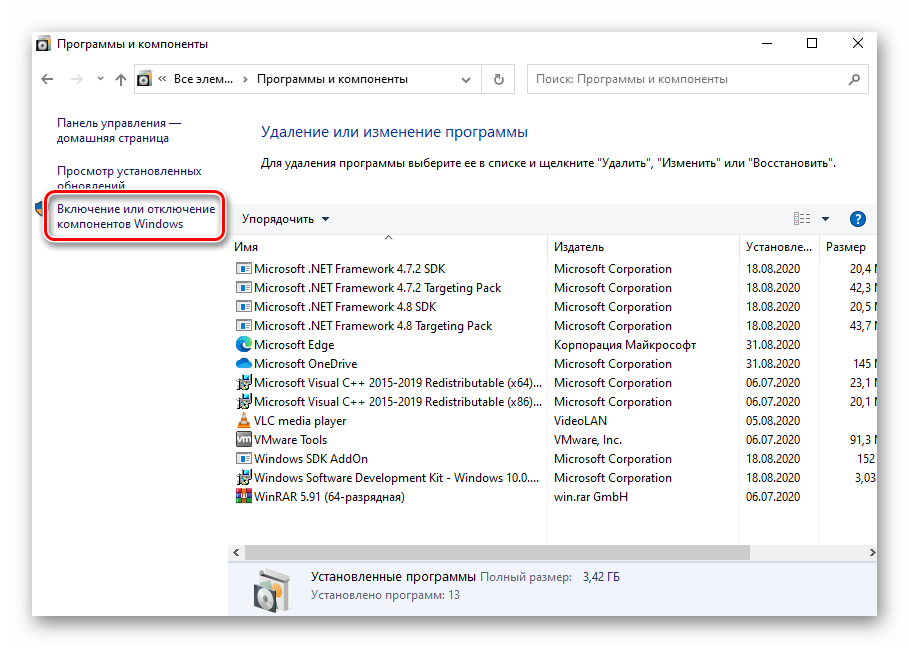Click icon of Visual C++ Redistributable (x86)
The width and height of the screenshot is (909, 648).
(x=243, y=402)
